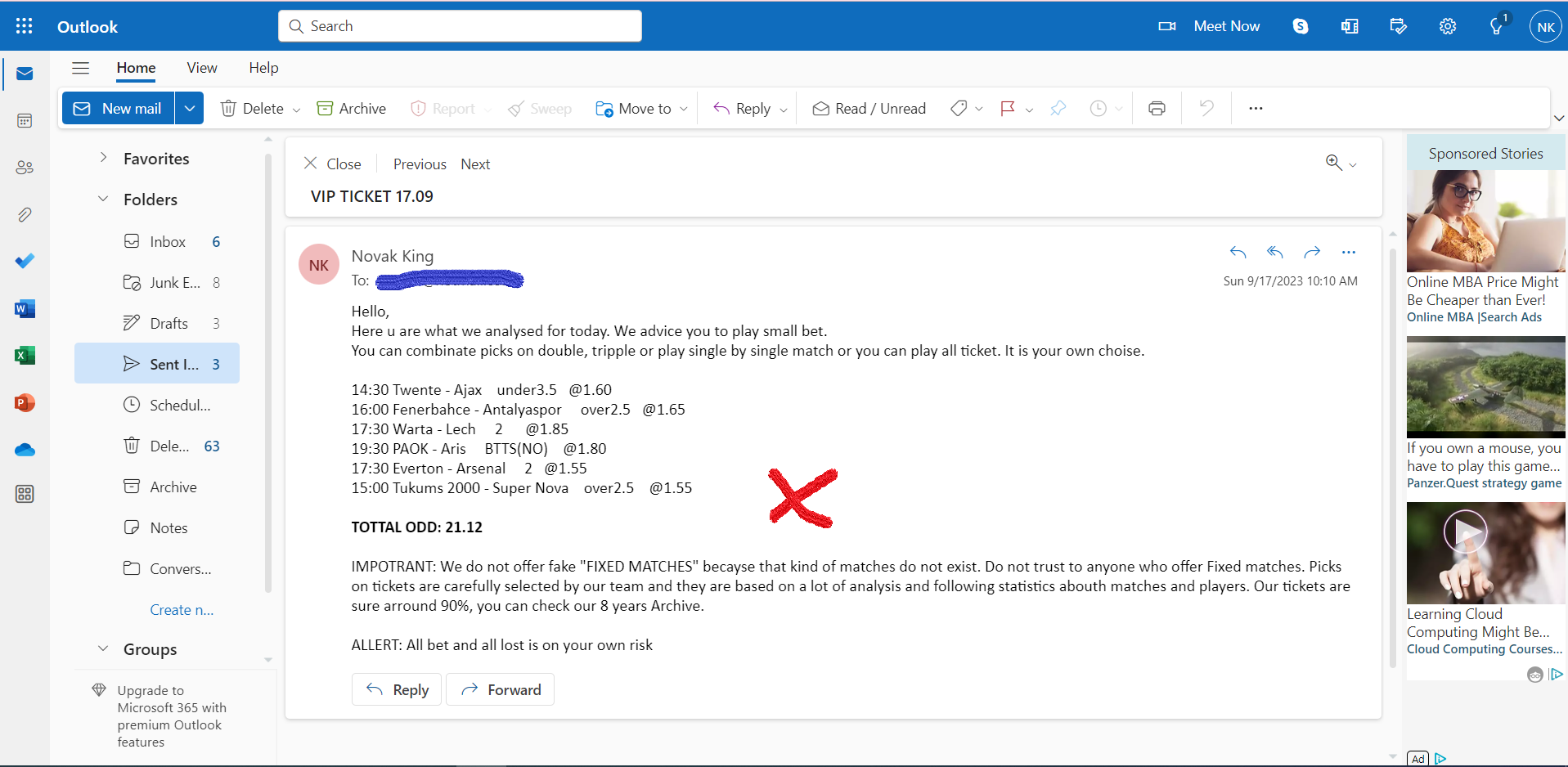
Task: Open the People contacts module
Action: click(25, 168)
